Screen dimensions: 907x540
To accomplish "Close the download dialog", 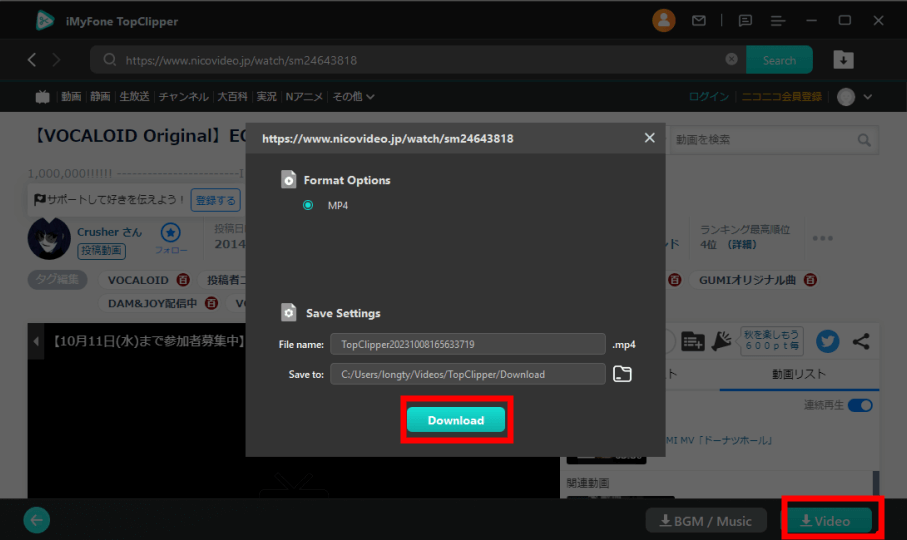I will click(x=650, y=138).
